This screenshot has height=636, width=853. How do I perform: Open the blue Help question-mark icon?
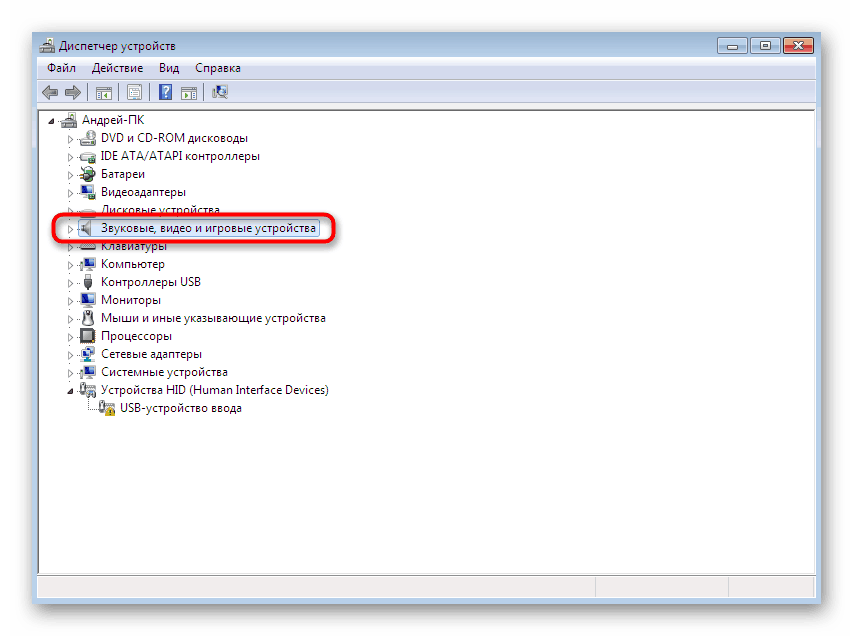165,92
